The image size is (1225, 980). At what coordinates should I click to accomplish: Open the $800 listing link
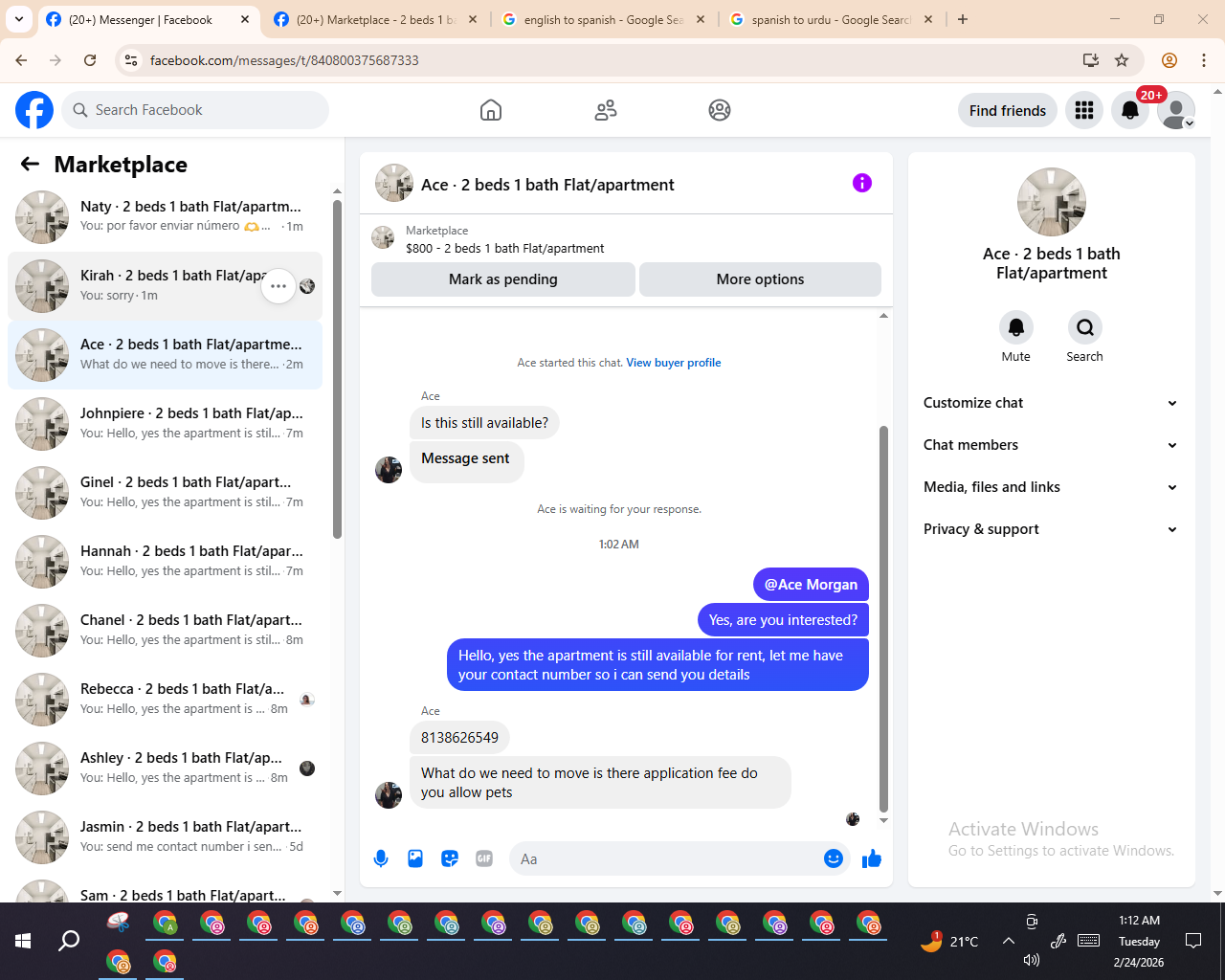pyautogui.click(x=504, y=248)
